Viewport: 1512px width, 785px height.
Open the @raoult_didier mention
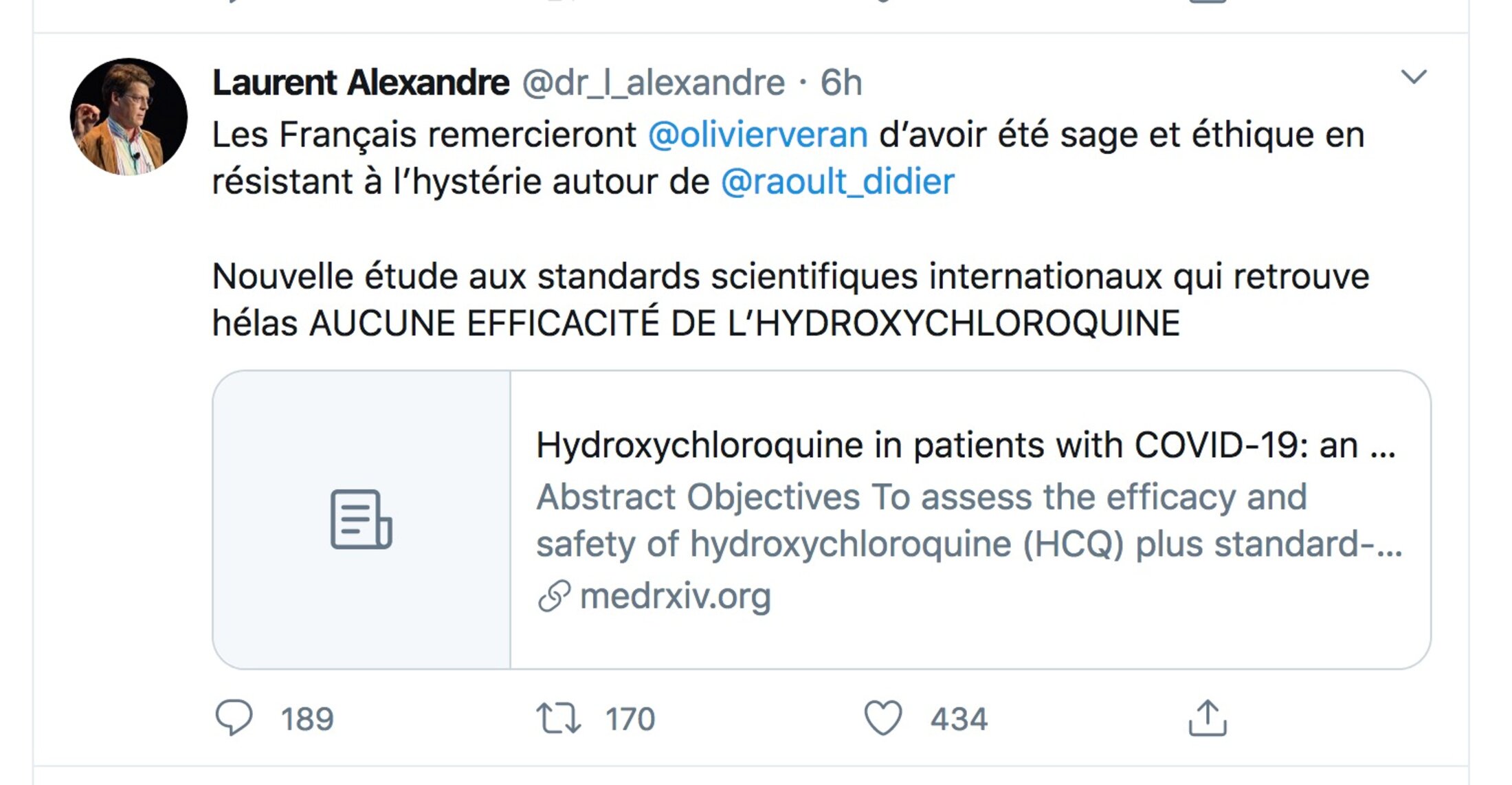838,182
